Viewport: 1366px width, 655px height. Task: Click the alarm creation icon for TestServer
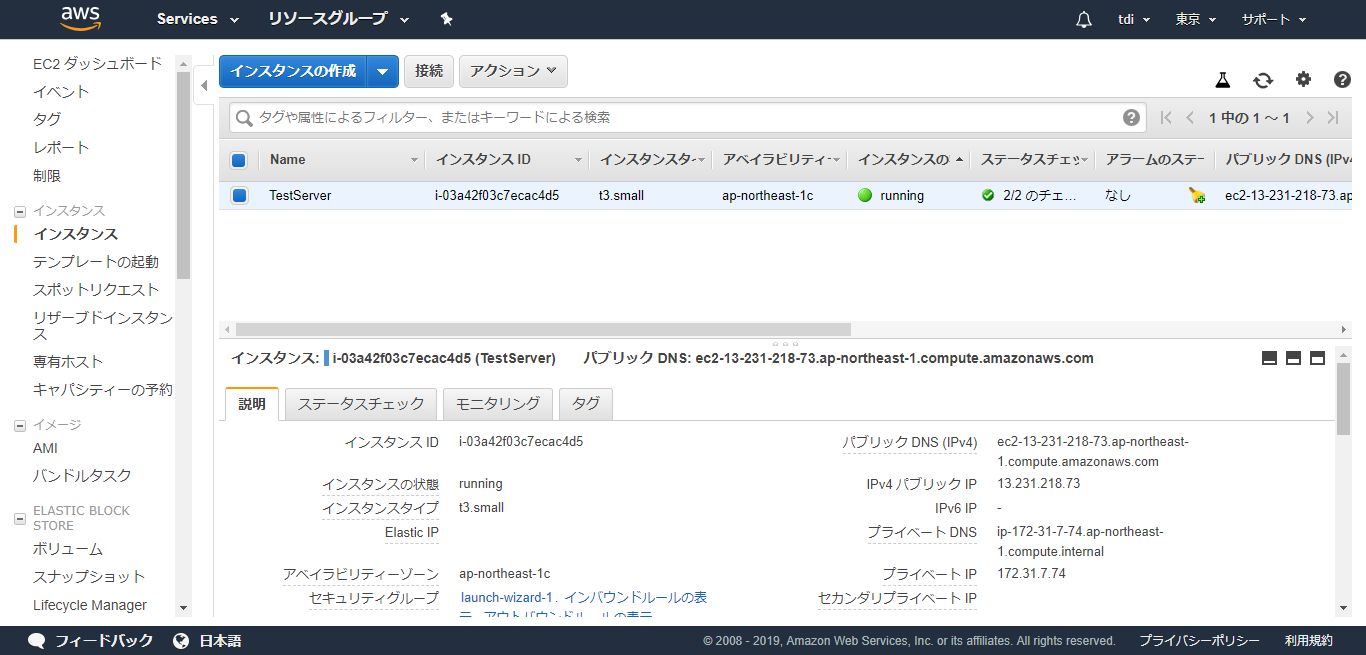pyautogui.click(x=1197, y=196)
